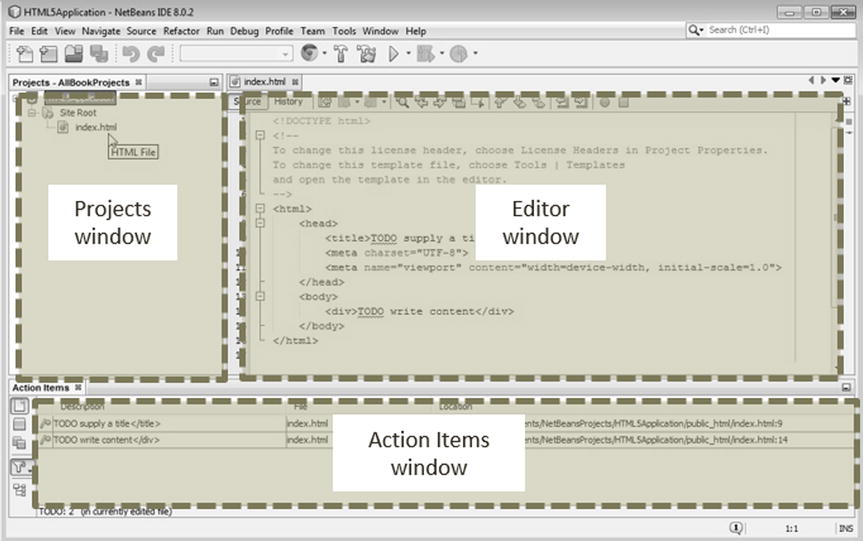The width and height of the screenshot is (863, 541).
Task: Click the New File toolbar icon
Action: (x=25, y=53)
